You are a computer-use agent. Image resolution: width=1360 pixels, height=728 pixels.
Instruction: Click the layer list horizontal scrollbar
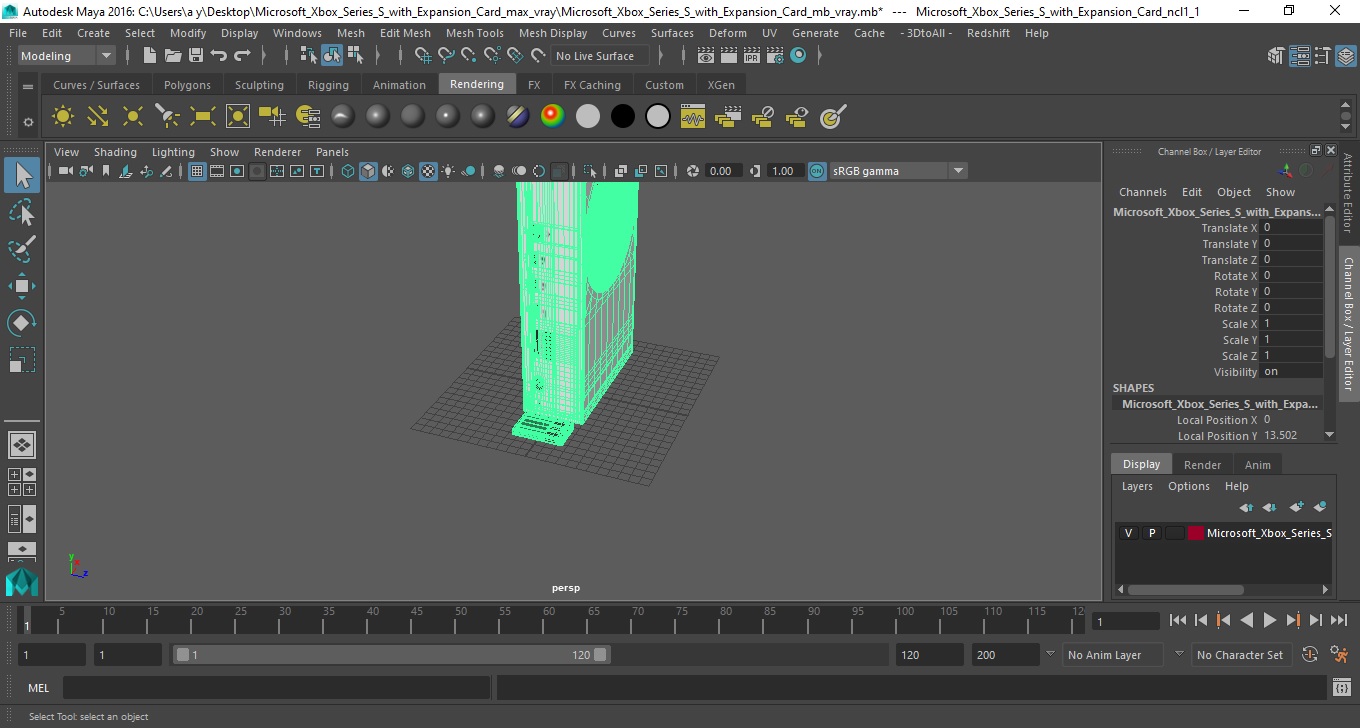pyautogui.click(x=1186, y=590)
